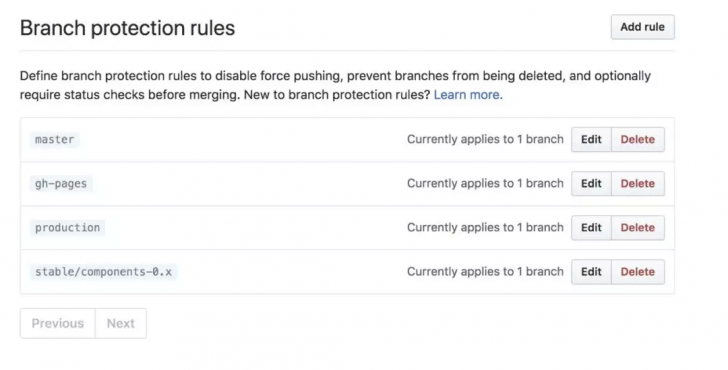
Task: Edit the gh-pages branch rule
Action: [x=591, y=183]
